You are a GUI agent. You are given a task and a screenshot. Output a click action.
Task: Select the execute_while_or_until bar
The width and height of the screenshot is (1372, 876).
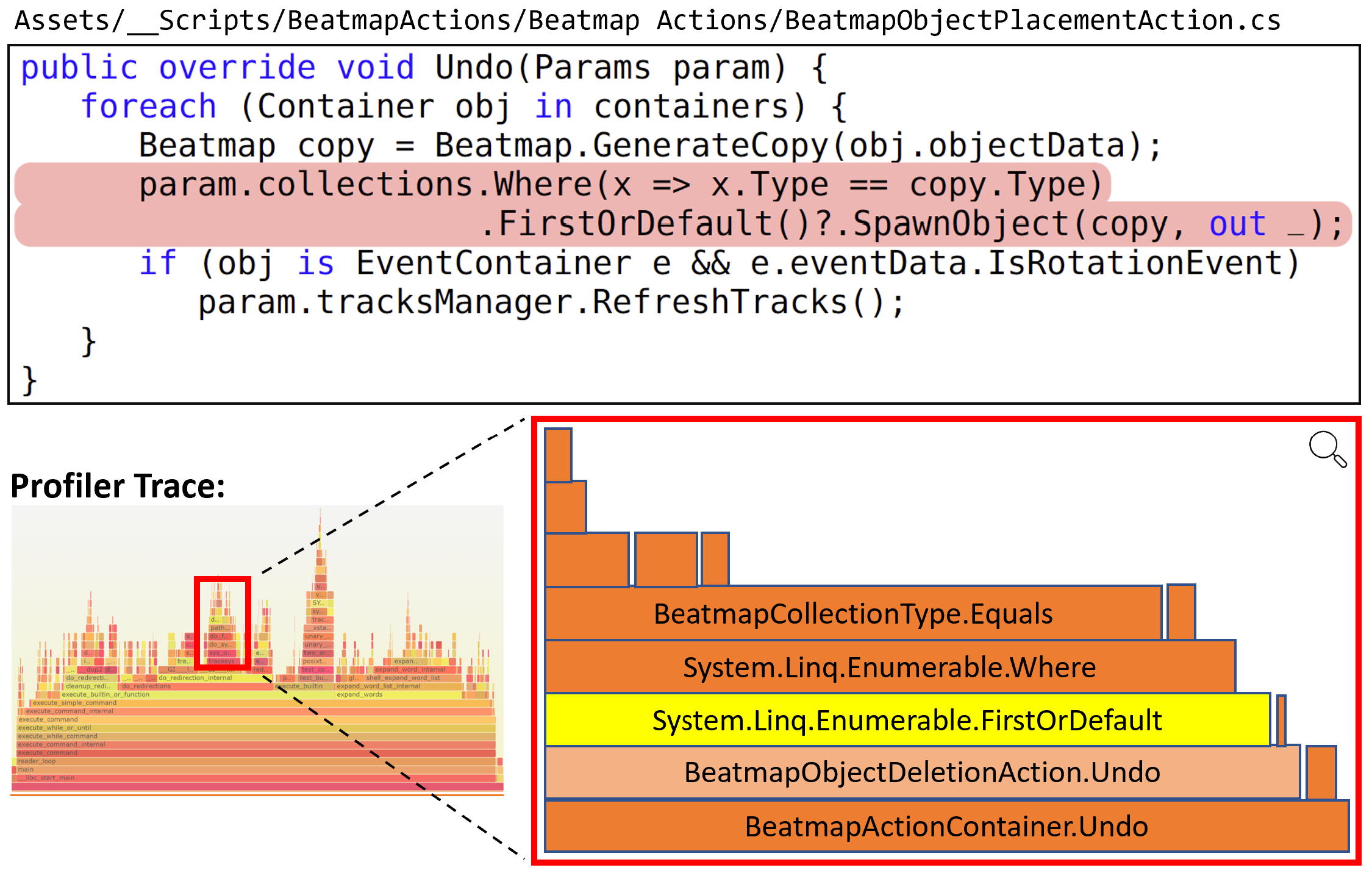pyautogui.click(x=55, y=728)
